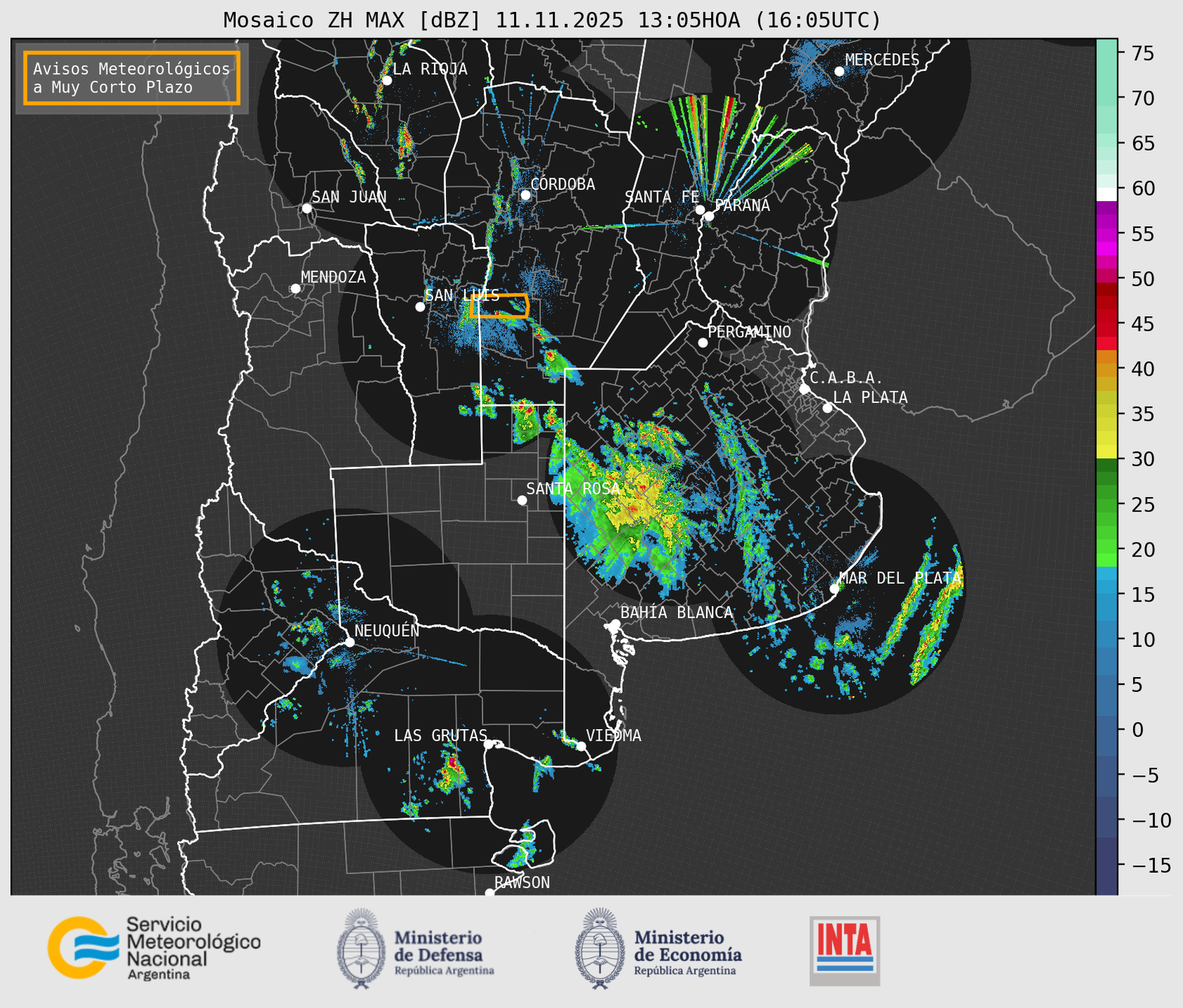Click the 60 label on the scale
This screenshot has width=1183, height=1008.
pyautogui.click(x=1142, y=189)
